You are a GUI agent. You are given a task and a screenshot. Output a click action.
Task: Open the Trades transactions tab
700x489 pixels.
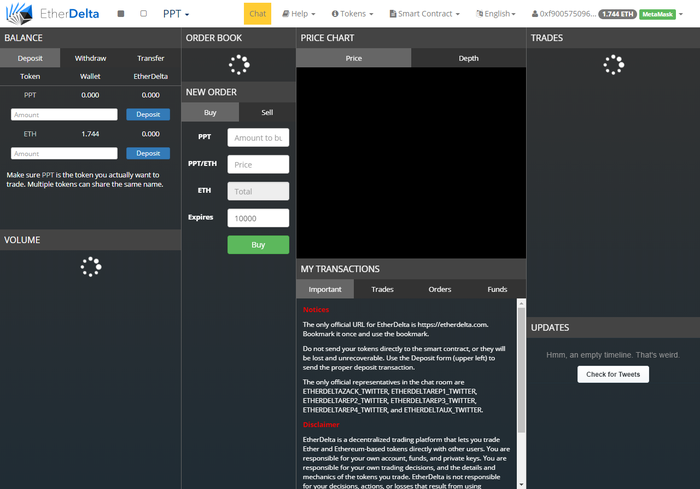point(383,289)
